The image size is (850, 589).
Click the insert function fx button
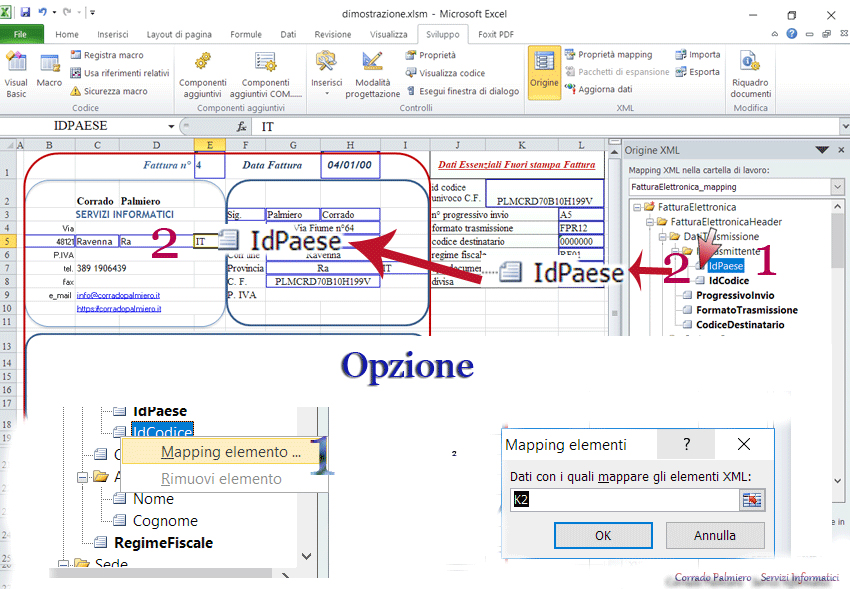click(242, 126)
